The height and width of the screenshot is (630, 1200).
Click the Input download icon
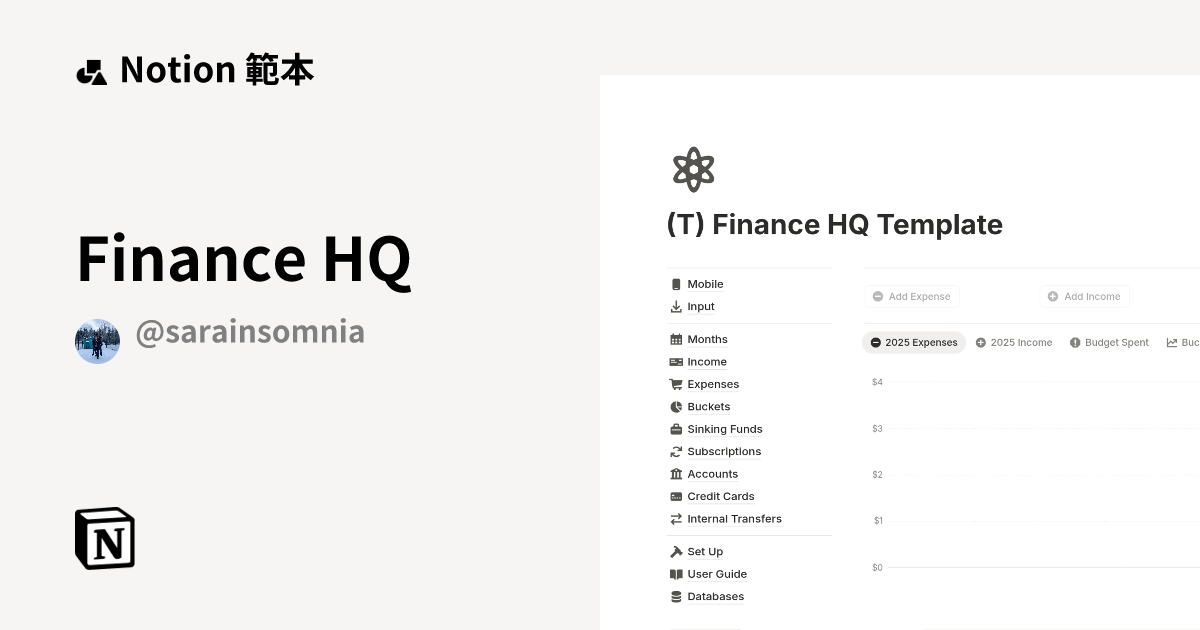(676, 306)
